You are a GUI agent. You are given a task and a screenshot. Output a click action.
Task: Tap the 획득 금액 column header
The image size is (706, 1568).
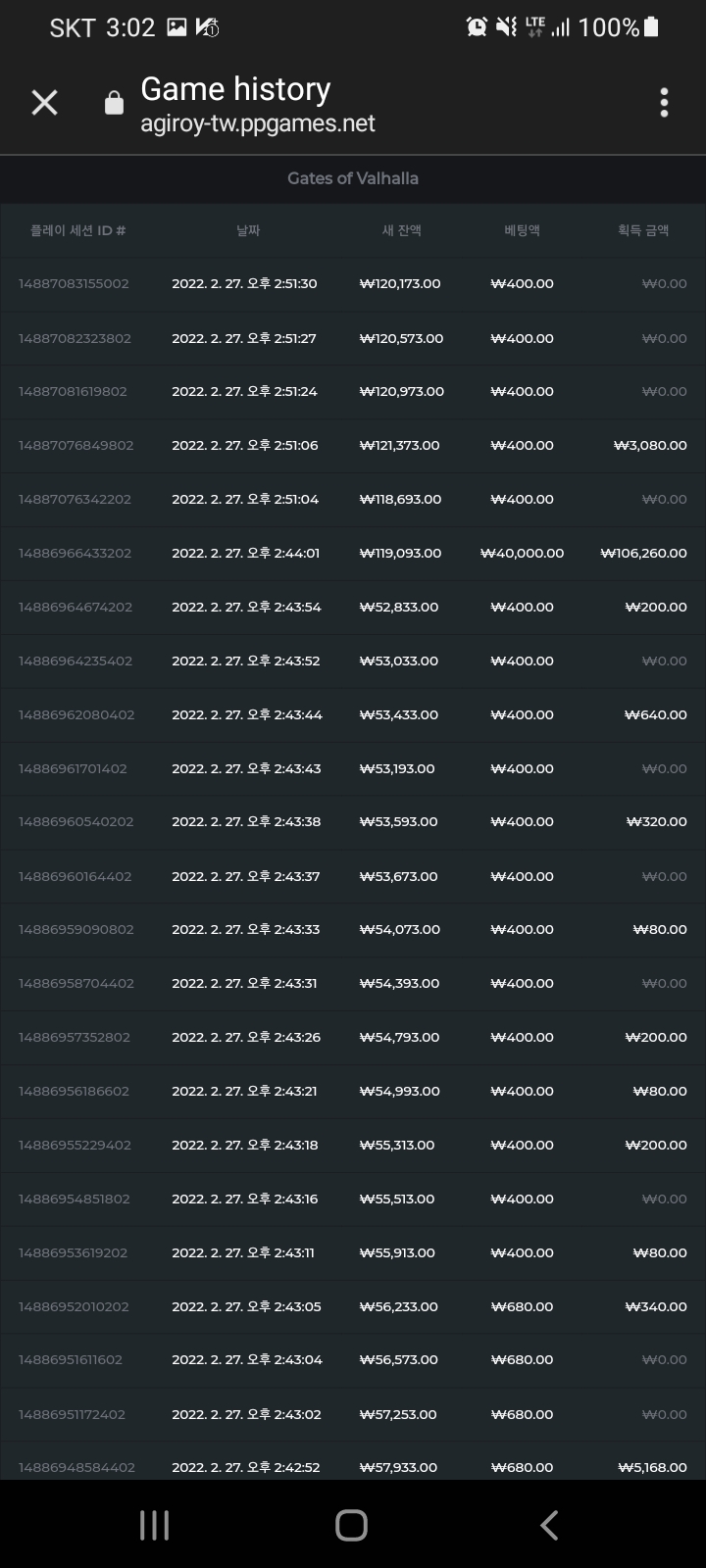tap(643, 230)
